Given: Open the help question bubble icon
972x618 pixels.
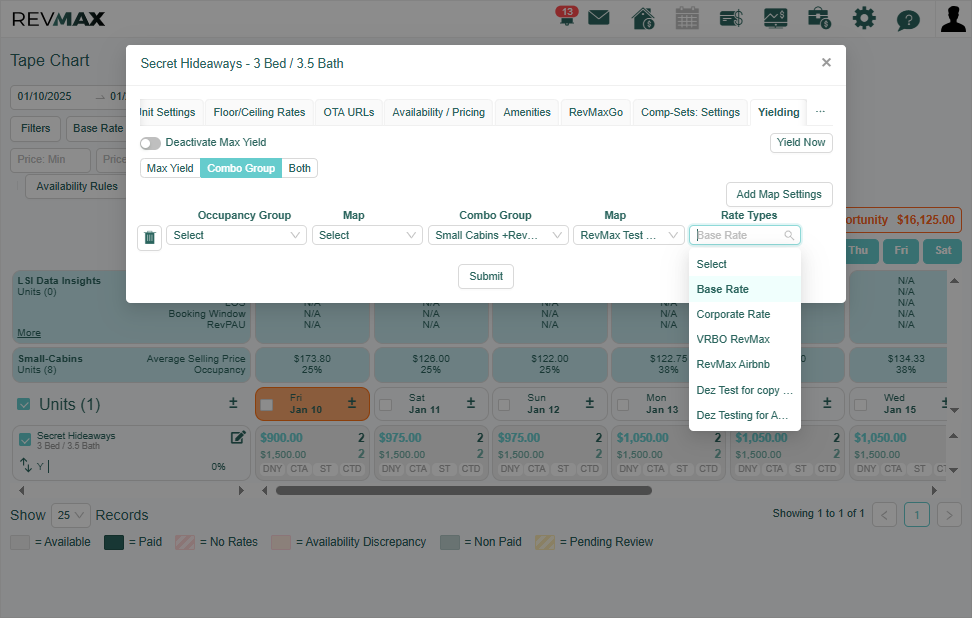Looking at the screenshot, I should (908, 20).
